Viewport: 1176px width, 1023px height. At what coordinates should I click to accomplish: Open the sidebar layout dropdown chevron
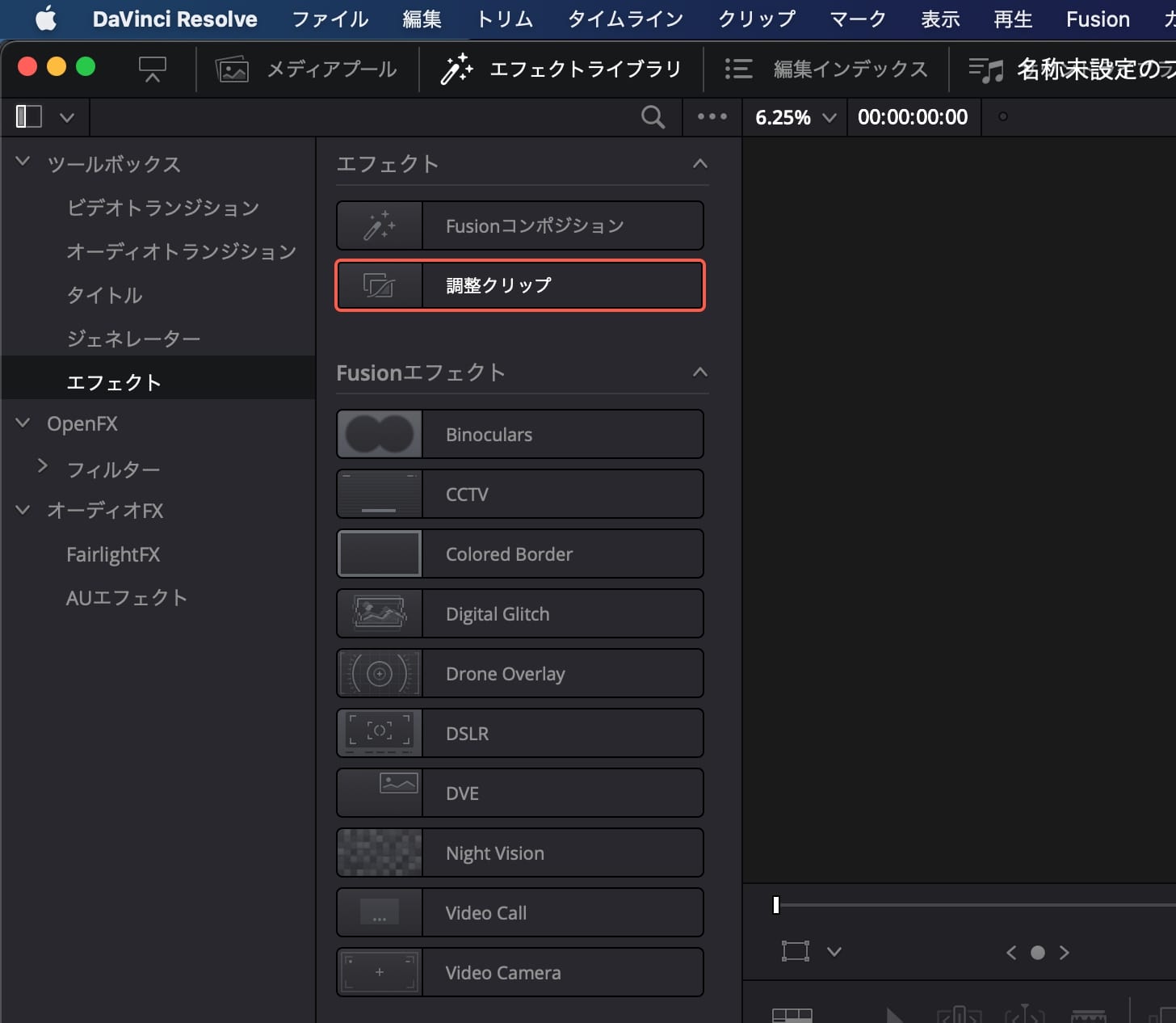click(x=67, y=118)
